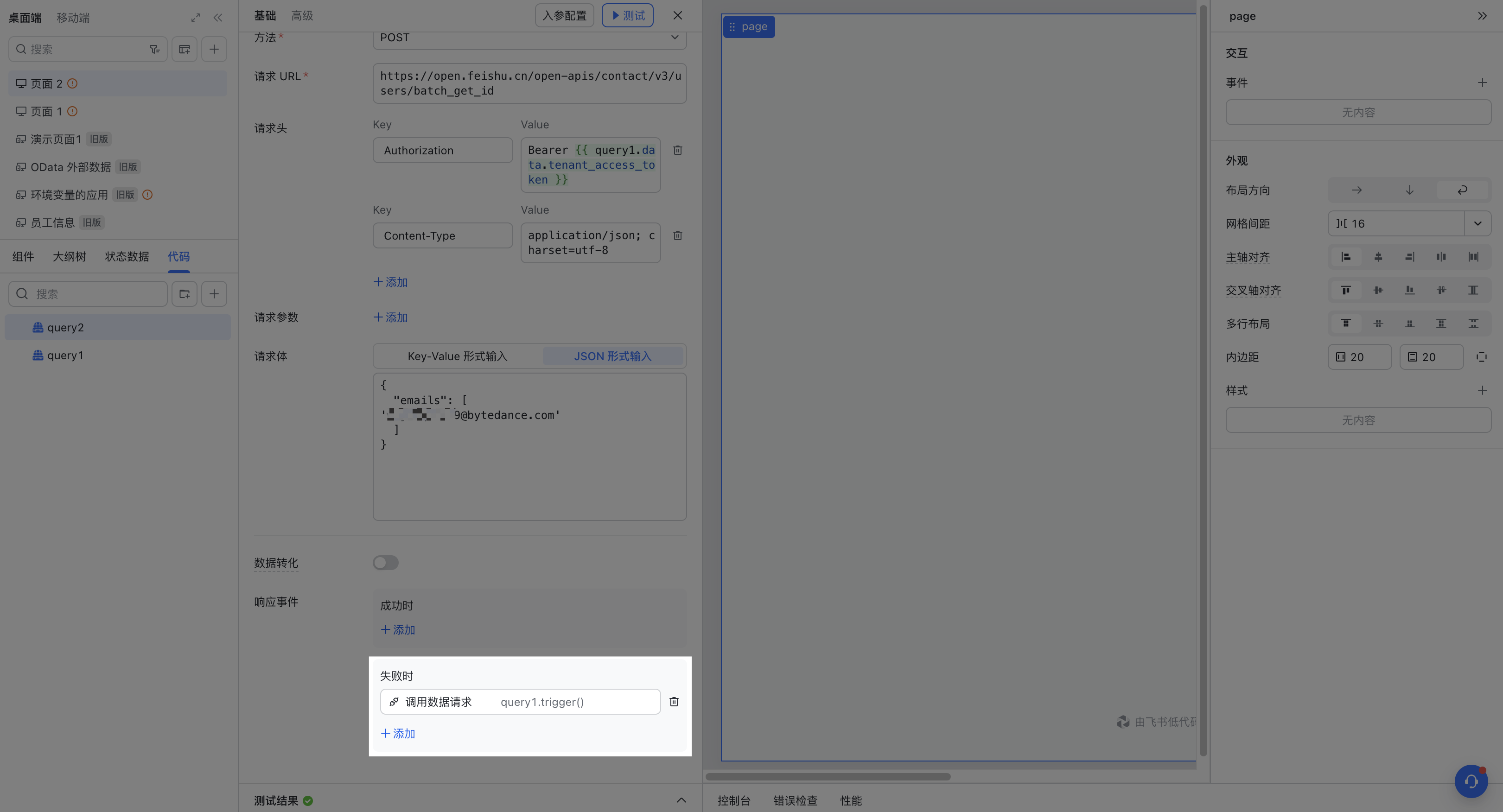Select cross axis align top
The height and width of the screenshot is (812, 1503).
[1345, 291]
